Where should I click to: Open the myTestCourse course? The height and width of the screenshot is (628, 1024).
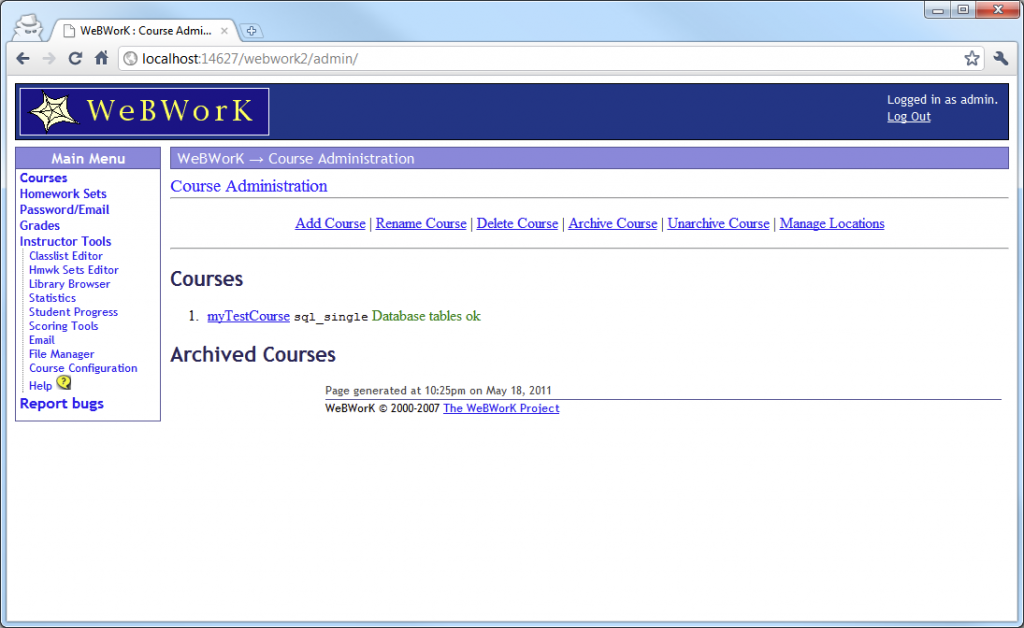coord(248,316)
